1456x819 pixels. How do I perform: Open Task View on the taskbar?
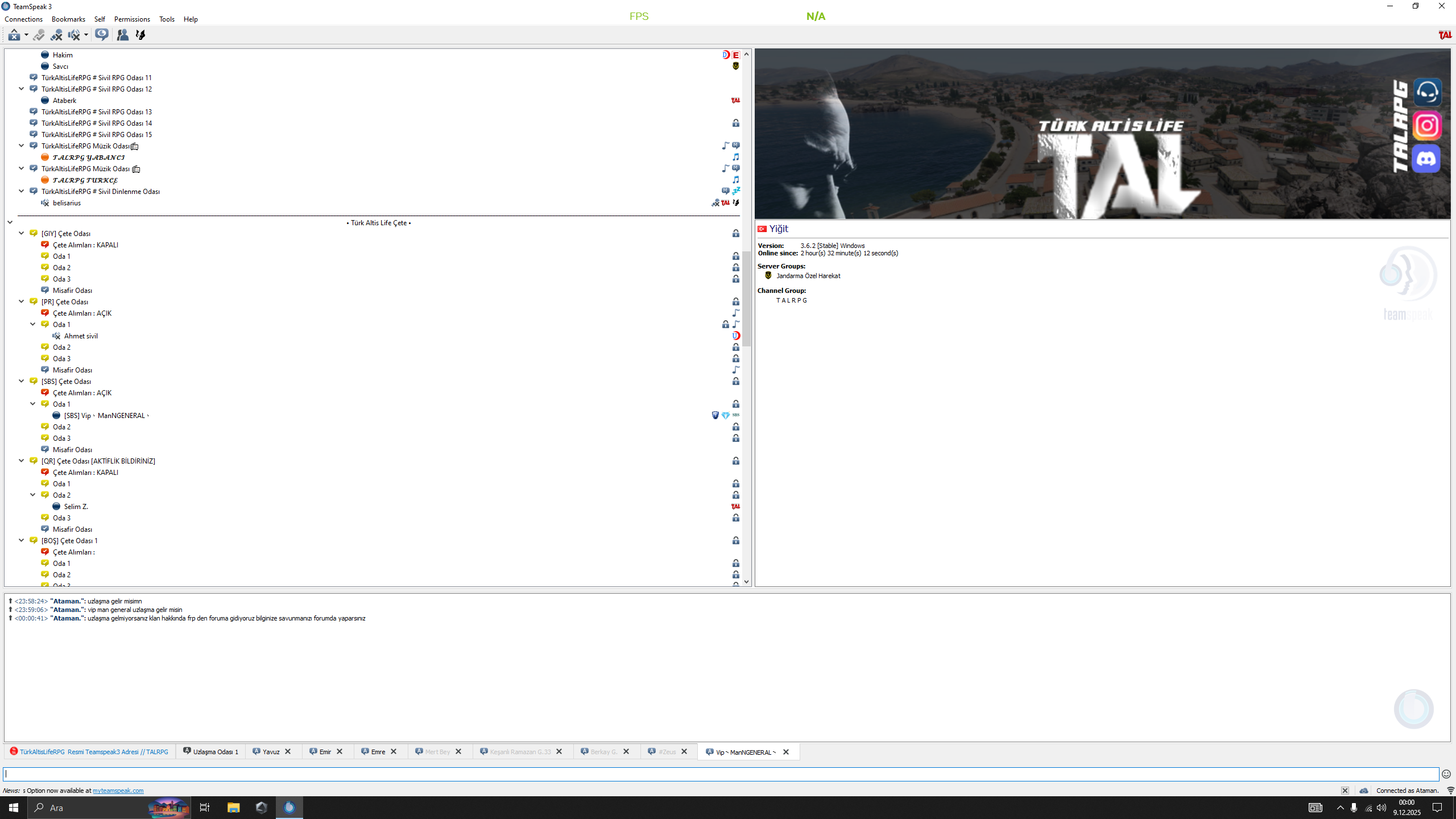205,808
